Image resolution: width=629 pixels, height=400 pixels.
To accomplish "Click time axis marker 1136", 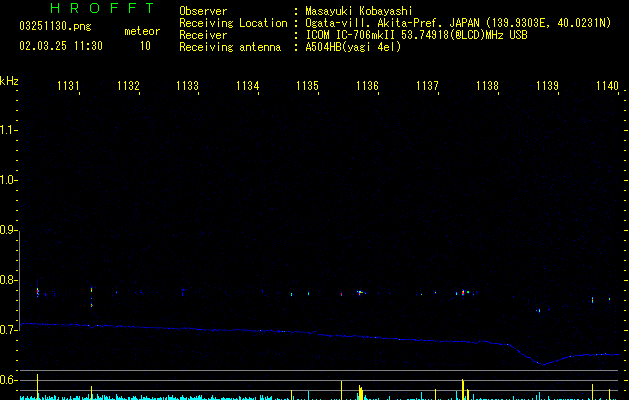I will [x=367, y=85].
